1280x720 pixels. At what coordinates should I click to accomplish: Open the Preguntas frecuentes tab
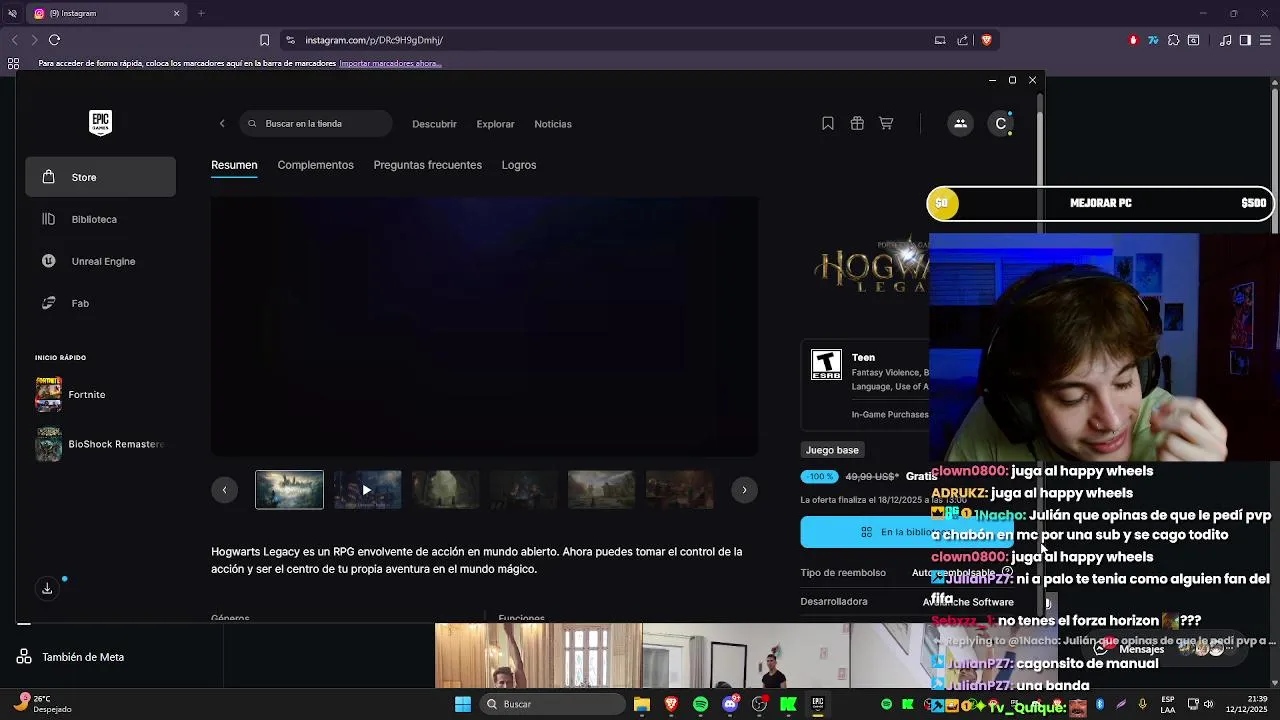[x=427, y=165]
